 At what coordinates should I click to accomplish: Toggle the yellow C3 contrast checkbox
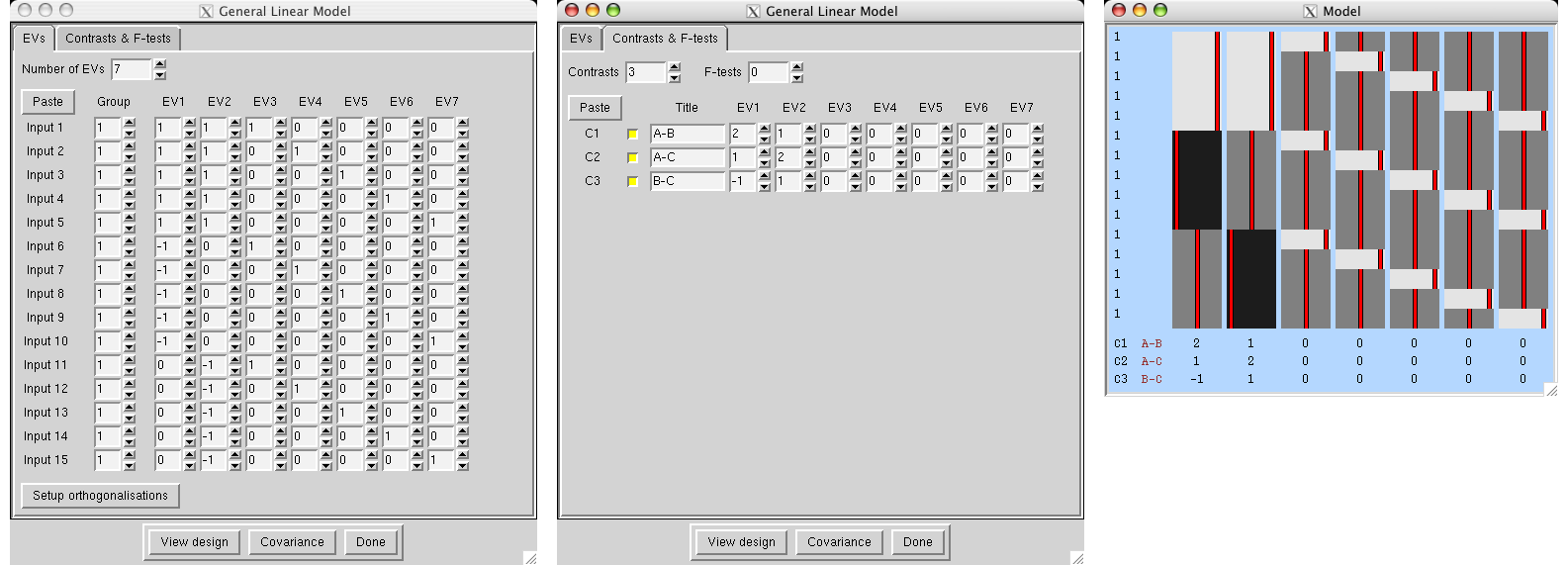(x=633, y=181)
